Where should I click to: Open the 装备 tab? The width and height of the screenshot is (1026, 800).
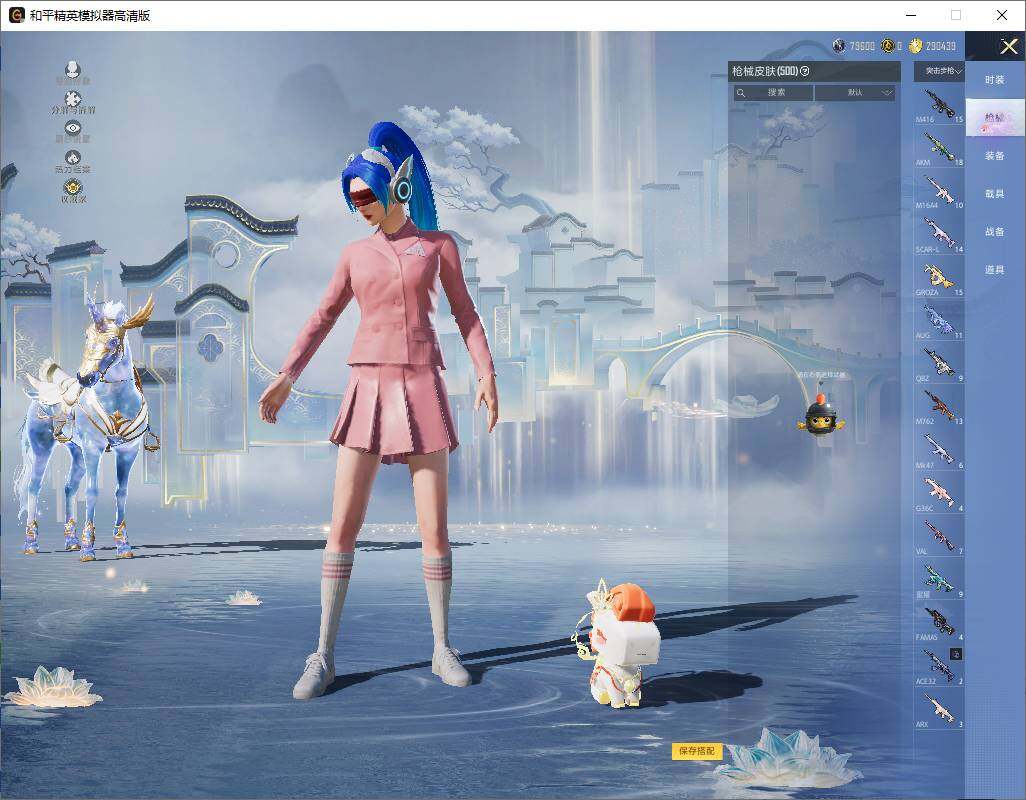point(995,156)
